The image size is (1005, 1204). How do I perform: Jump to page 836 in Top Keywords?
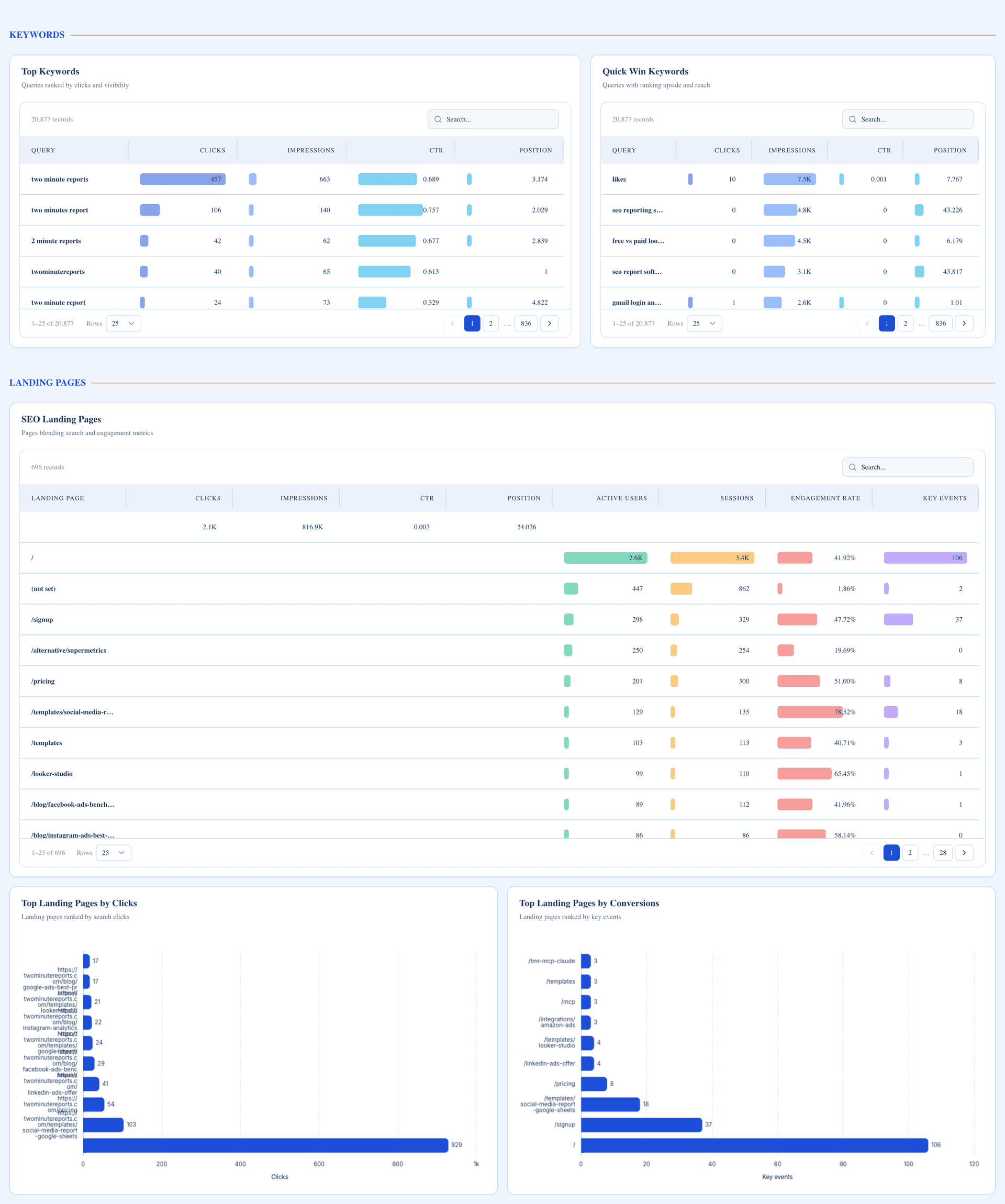(x=526, y=324)
